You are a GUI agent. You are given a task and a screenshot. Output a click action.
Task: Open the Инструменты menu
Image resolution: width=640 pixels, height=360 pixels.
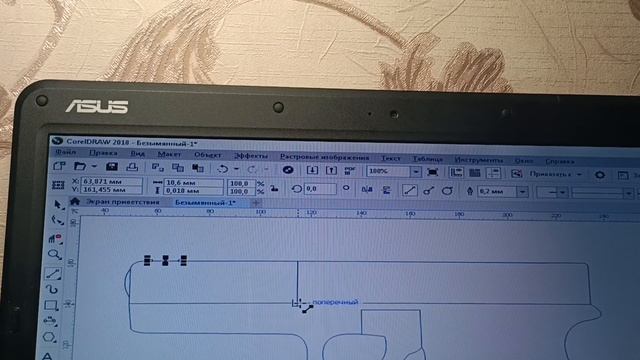tap(479, 160)
